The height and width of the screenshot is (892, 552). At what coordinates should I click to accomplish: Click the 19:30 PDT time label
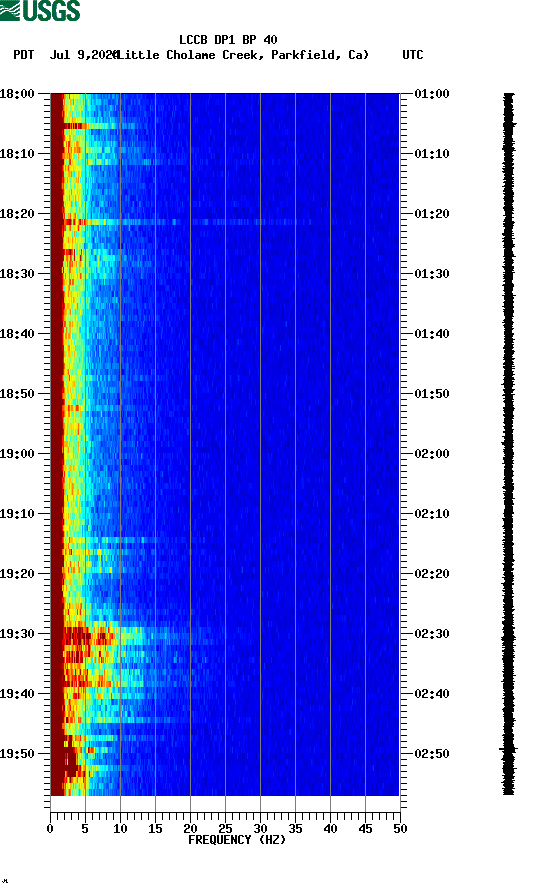click(17, 634)
